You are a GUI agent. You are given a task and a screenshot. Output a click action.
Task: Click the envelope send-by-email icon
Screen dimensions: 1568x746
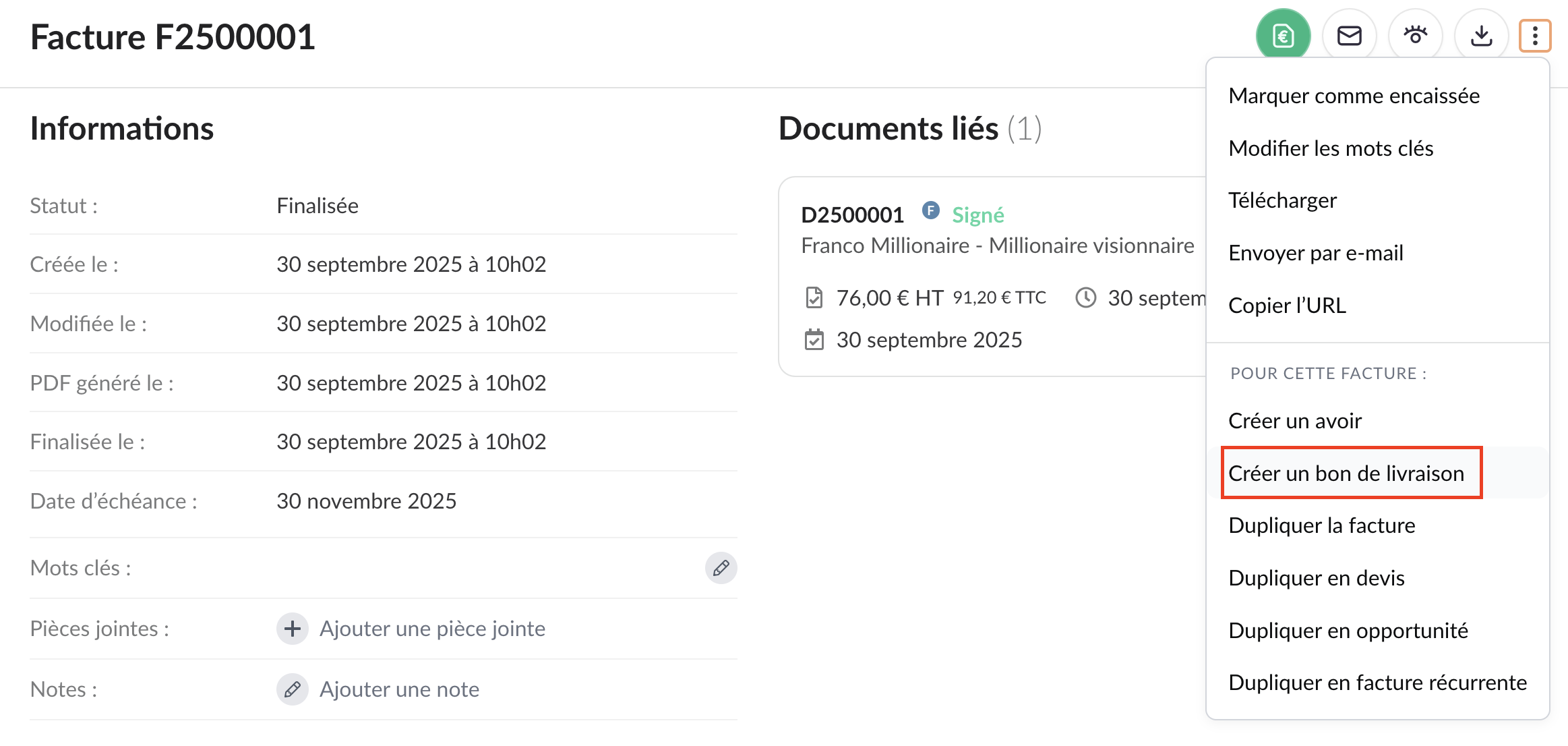pos(1349,36)
